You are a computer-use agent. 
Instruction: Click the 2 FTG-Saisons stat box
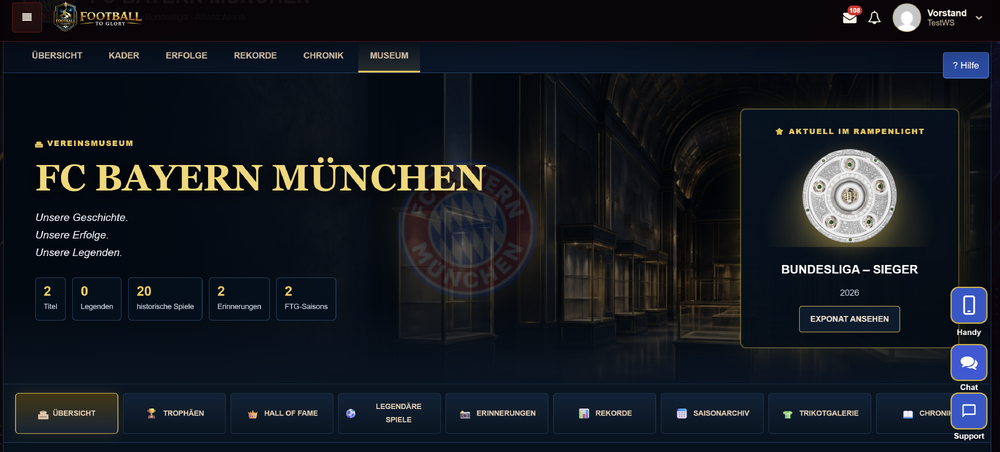click(x=306, y=299)
